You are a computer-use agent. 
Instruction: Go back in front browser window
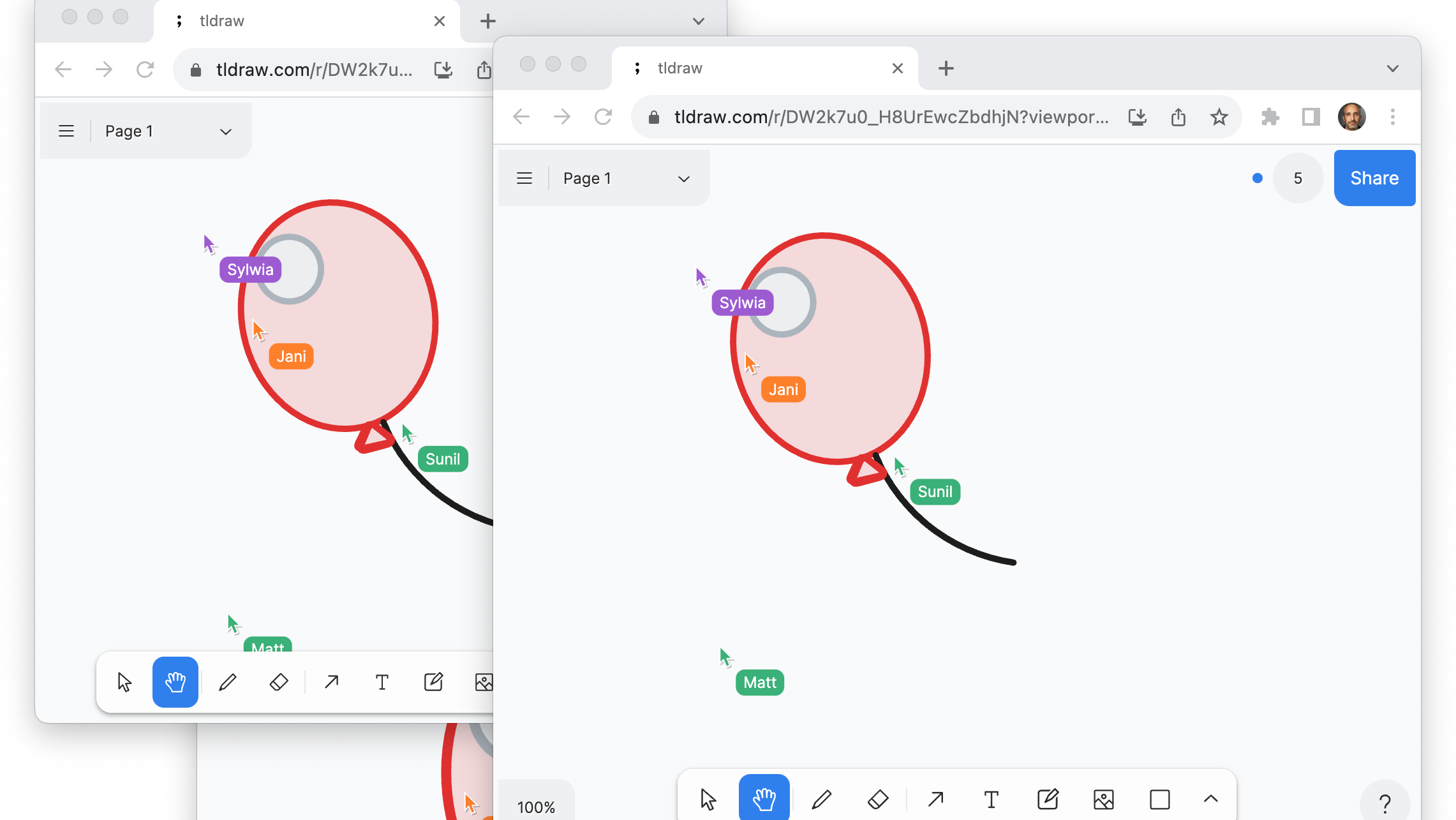[x=521, y=117]
